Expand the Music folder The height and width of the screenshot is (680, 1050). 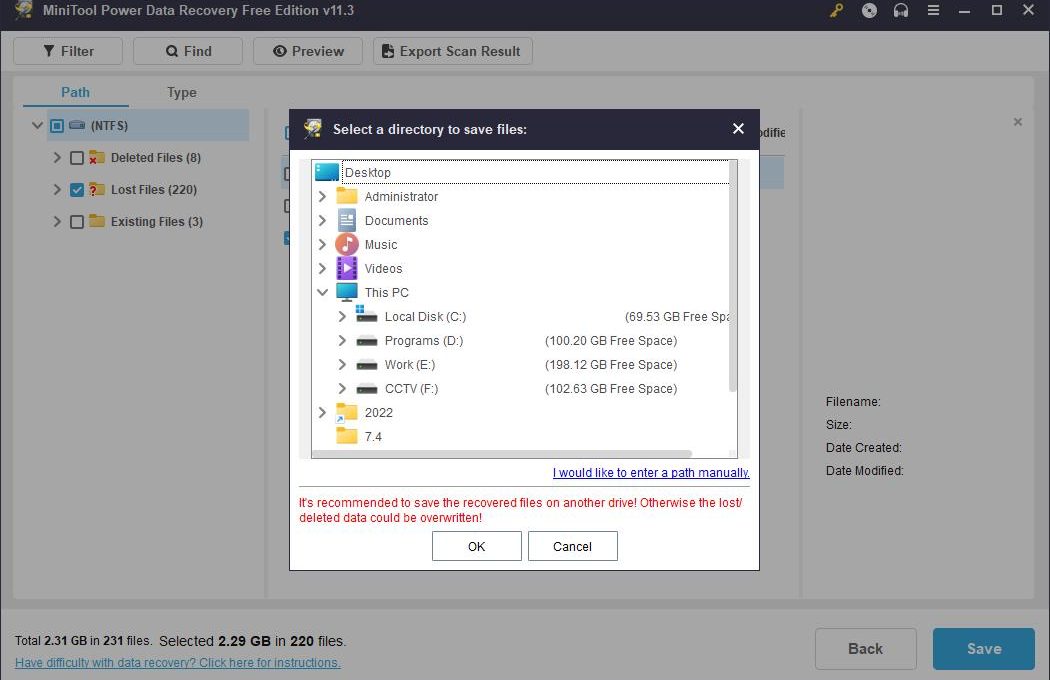[322, 245]
